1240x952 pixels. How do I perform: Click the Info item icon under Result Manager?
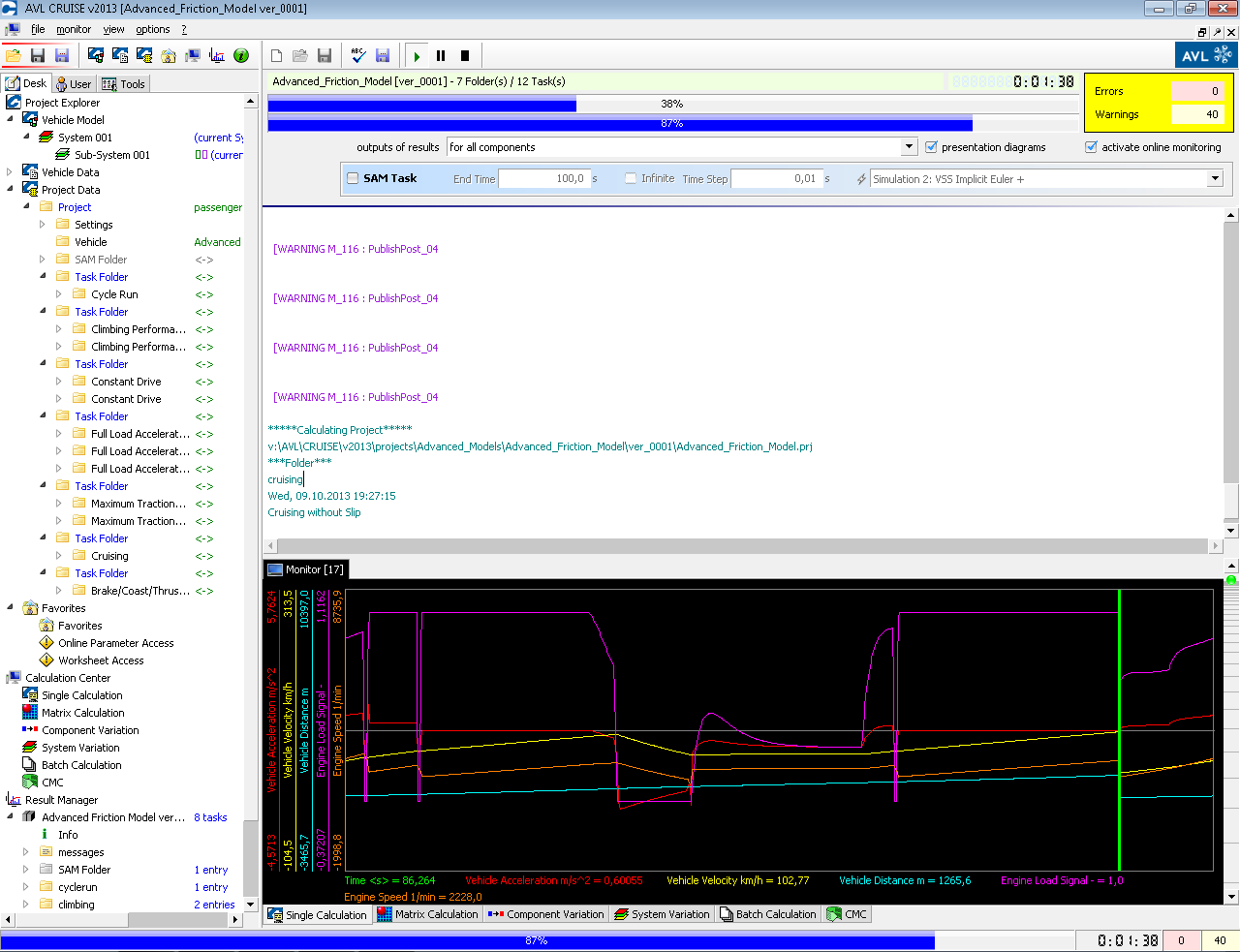(46, 835)
